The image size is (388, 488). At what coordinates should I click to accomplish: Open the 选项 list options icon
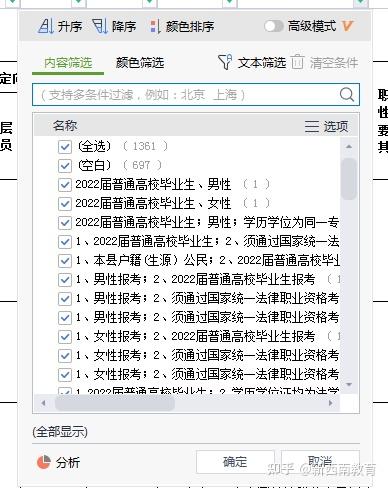pyautogui.click(x=312, y=126)
